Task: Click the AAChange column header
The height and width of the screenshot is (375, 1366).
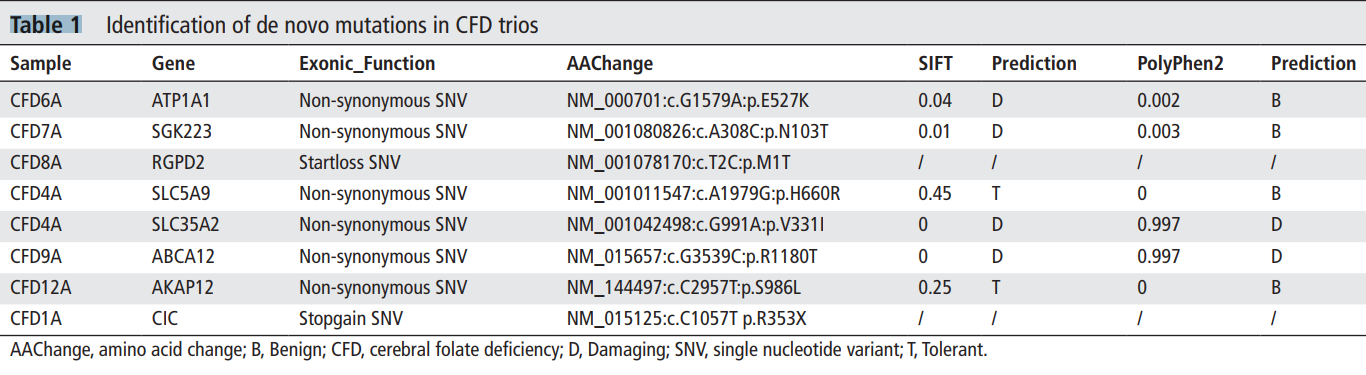Action: (x=610, y=64)
